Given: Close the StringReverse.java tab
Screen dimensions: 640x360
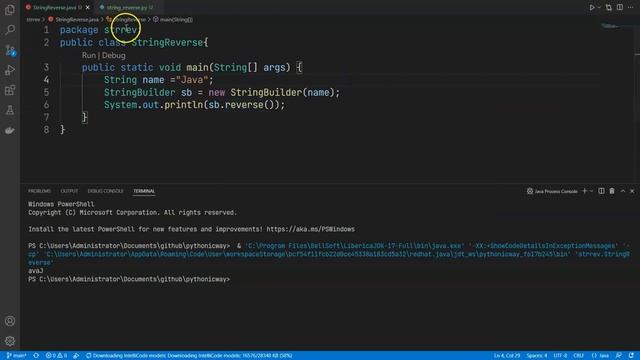Looking at the screenshot, I should [x=87, y=7].
